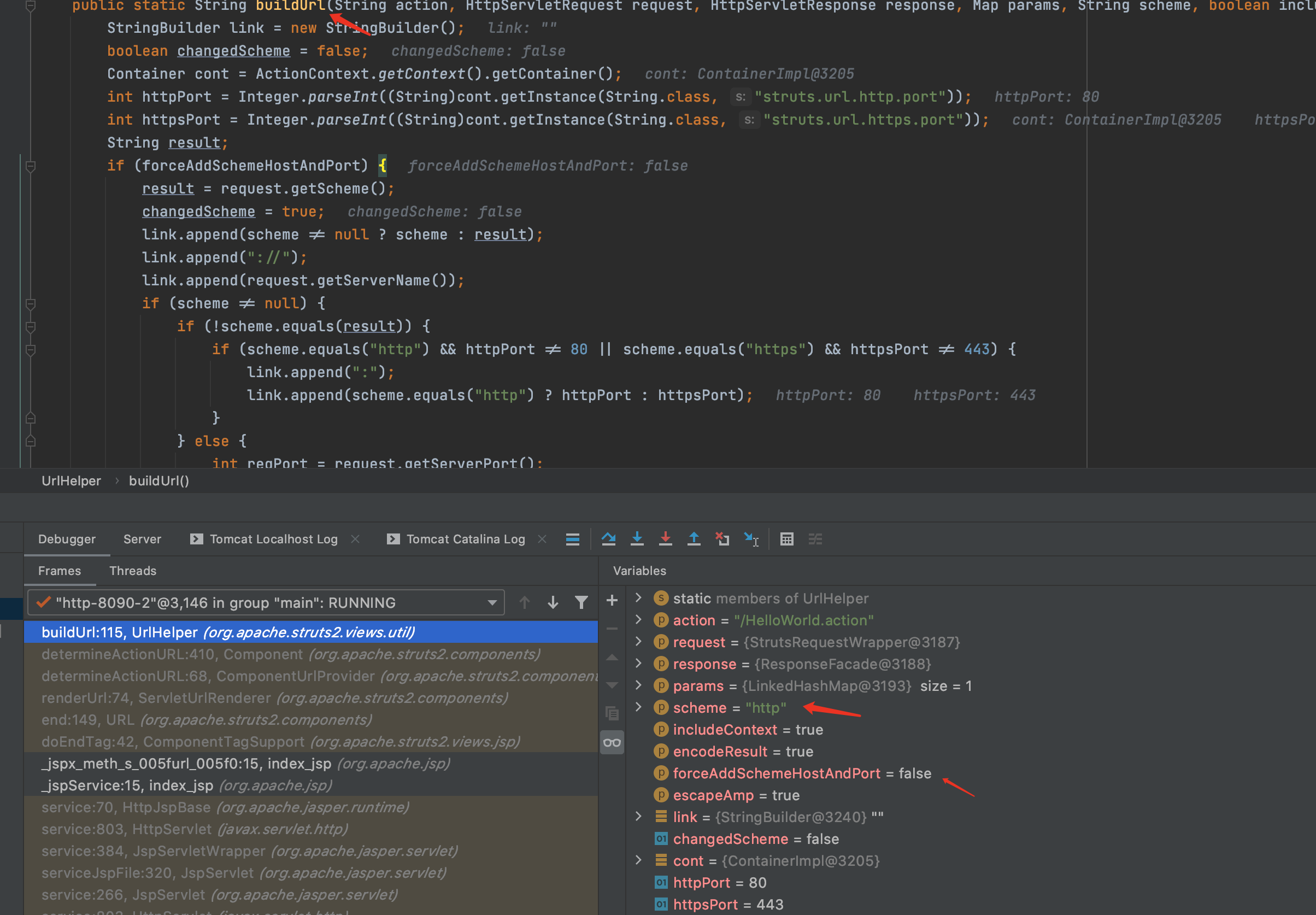This screenshot has width=1316, height=915.
Task: Fold the if scheme not null block
Action: 31,304
